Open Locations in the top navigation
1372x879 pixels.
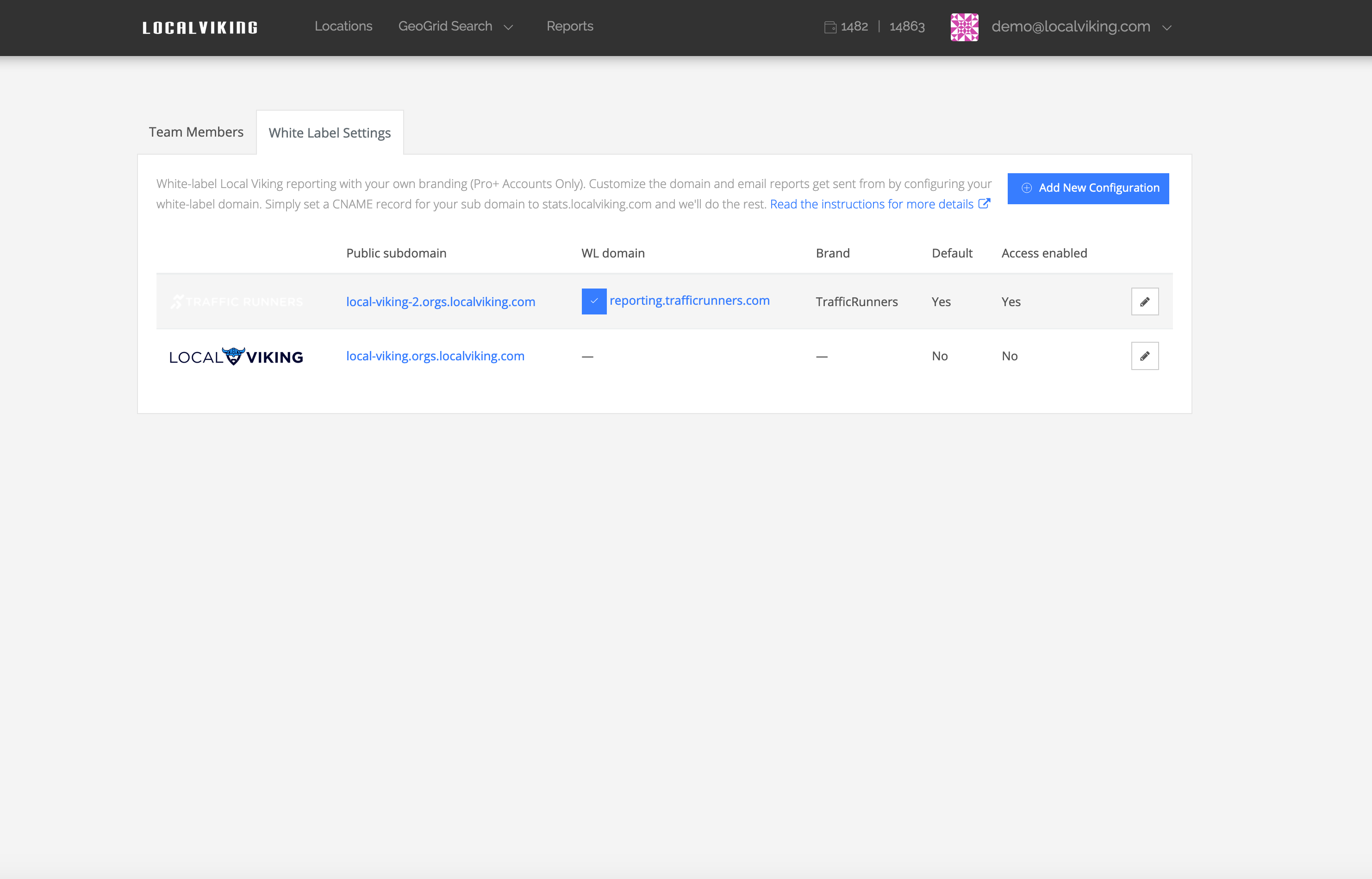click(343, 26)
